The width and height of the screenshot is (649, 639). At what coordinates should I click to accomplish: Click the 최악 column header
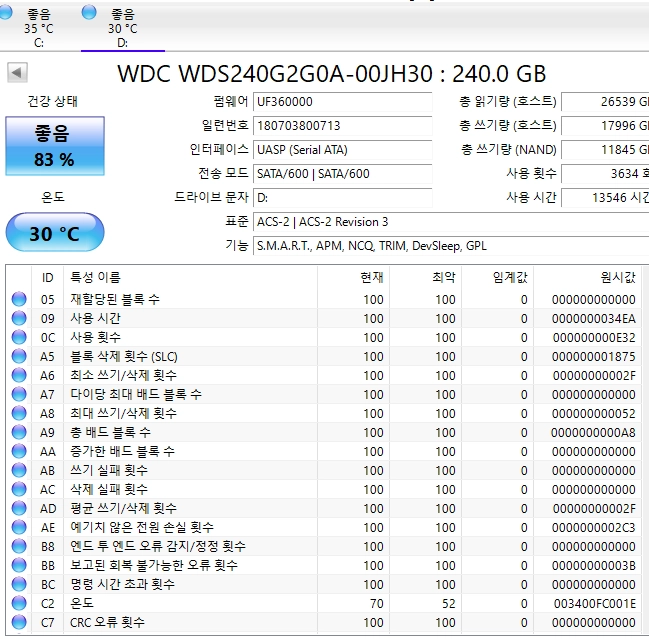coord(425,277)
